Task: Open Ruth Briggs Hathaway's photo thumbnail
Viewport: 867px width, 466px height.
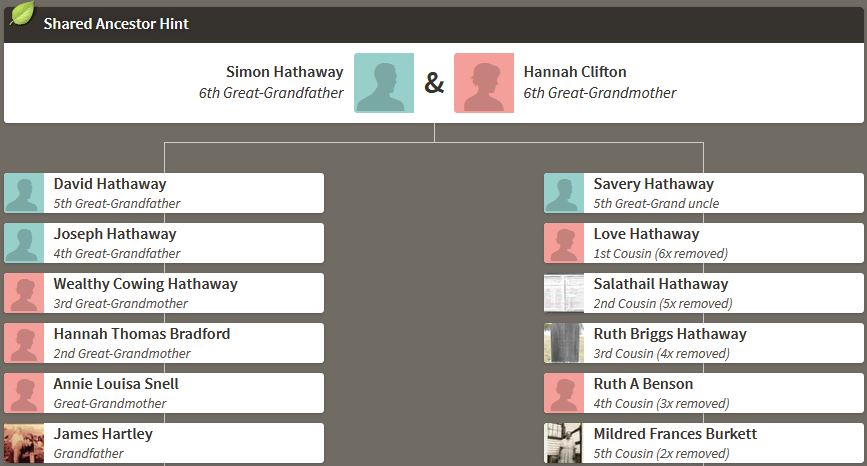Action: click(x=564, y=343)
